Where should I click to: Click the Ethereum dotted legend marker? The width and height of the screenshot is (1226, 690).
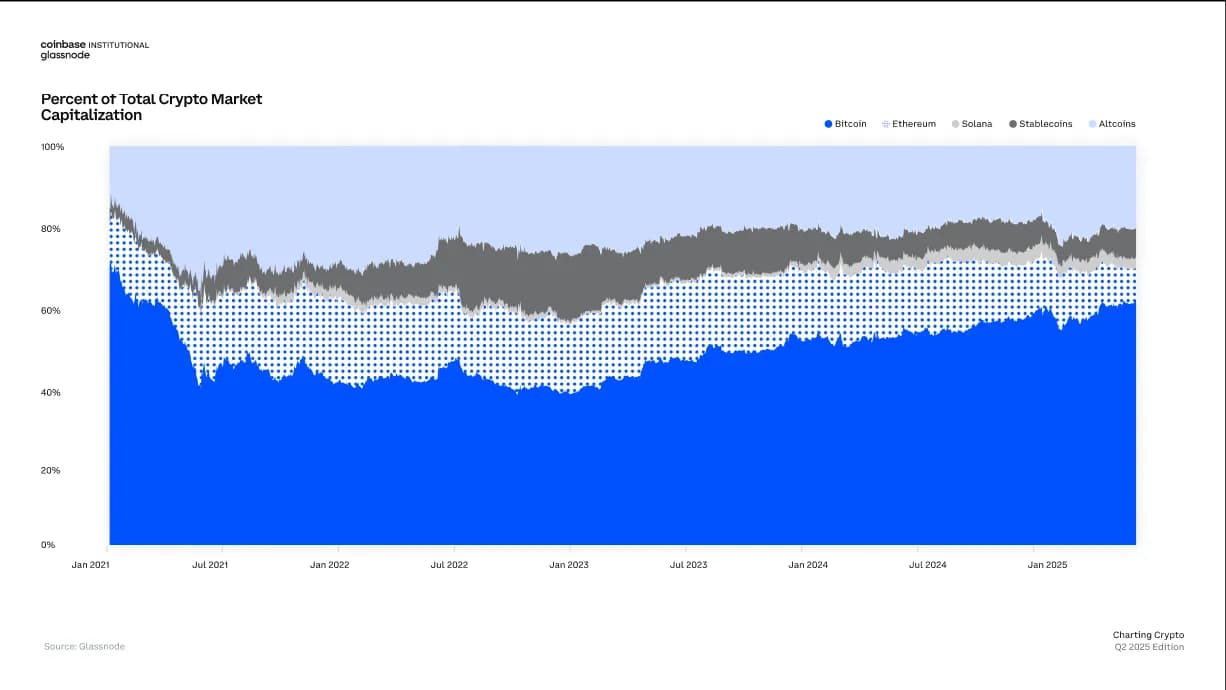pos(885,124)
